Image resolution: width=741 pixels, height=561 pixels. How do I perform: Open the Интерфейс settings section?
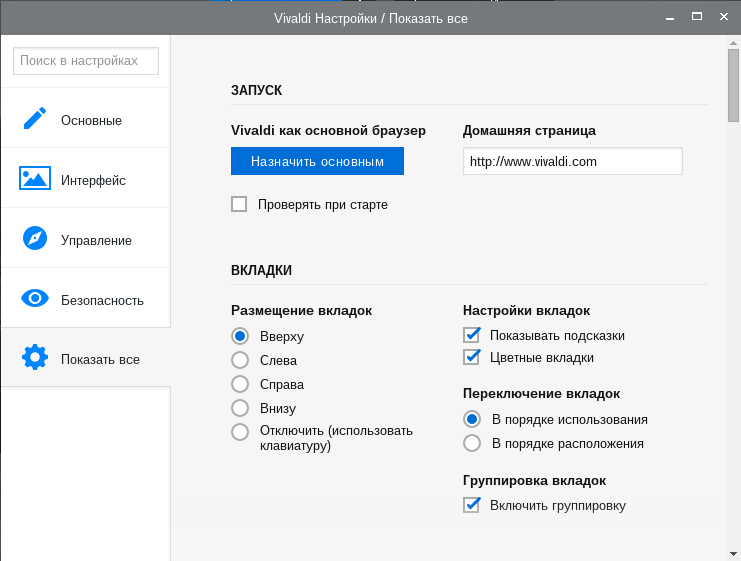tap(92, 180)
